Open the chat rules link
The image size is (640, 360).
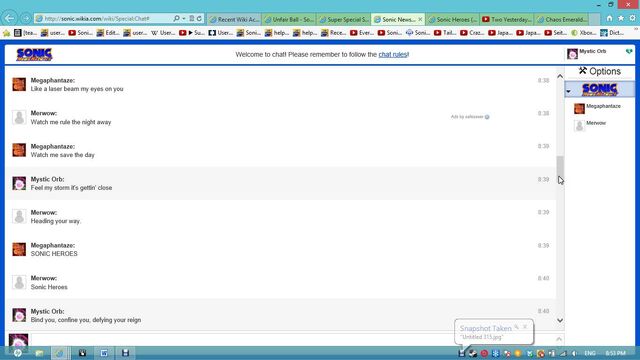coord(393,55)
